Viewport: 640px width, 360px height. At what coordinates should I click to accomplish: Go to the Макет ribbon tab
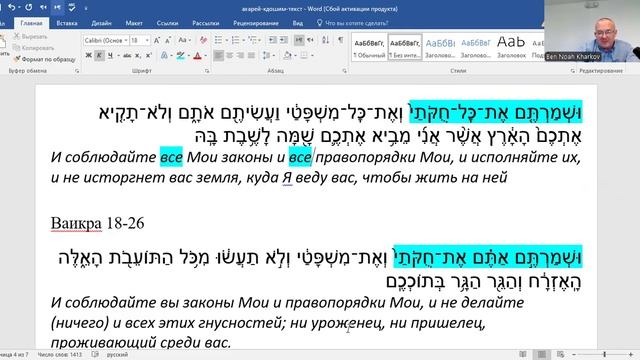tap(134, 23)
